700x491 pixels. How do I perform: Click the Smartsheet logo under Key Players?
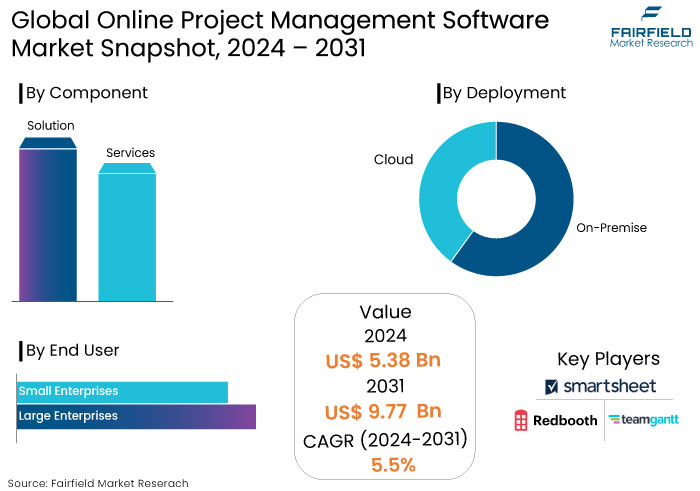[x=600, y=386]
